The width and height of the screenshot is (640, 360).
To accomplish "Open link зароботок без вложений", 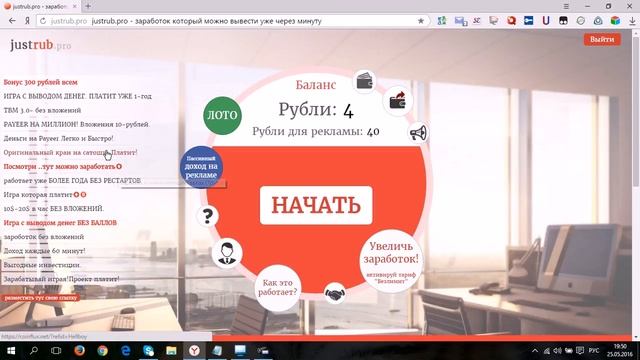I will tap(44, 237).
